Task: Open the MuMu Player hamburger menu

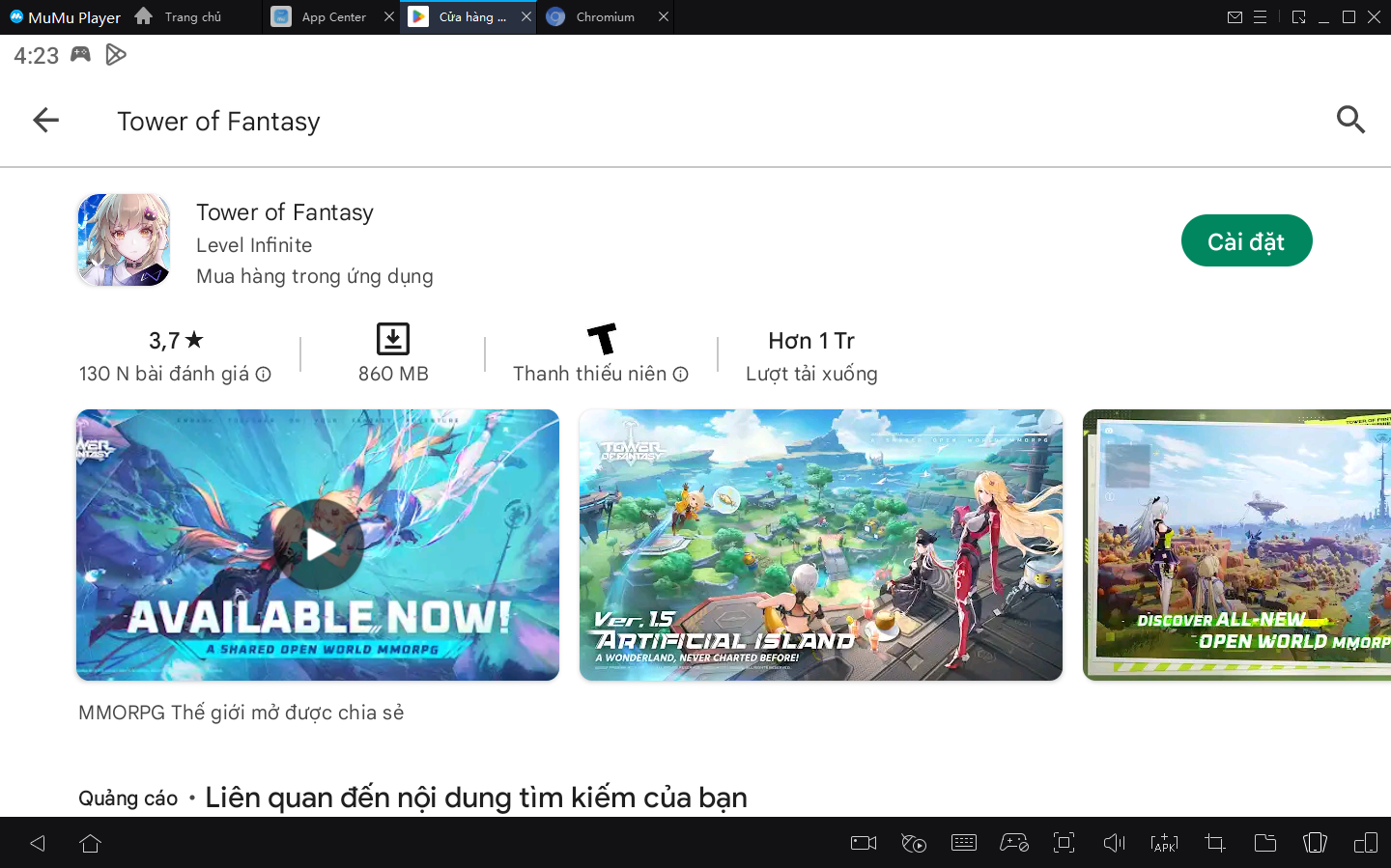Action: (x=1260, y=16)
